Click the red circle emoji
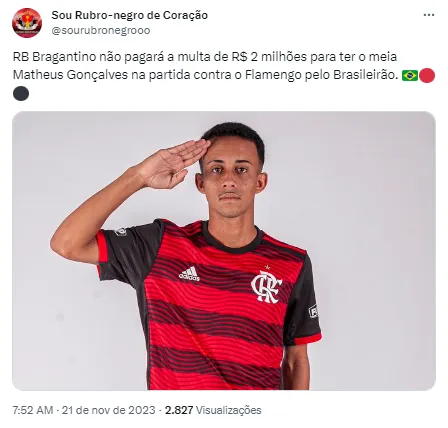Image resolution: width=448 pixels, height=428 pixels. (427, 76)
